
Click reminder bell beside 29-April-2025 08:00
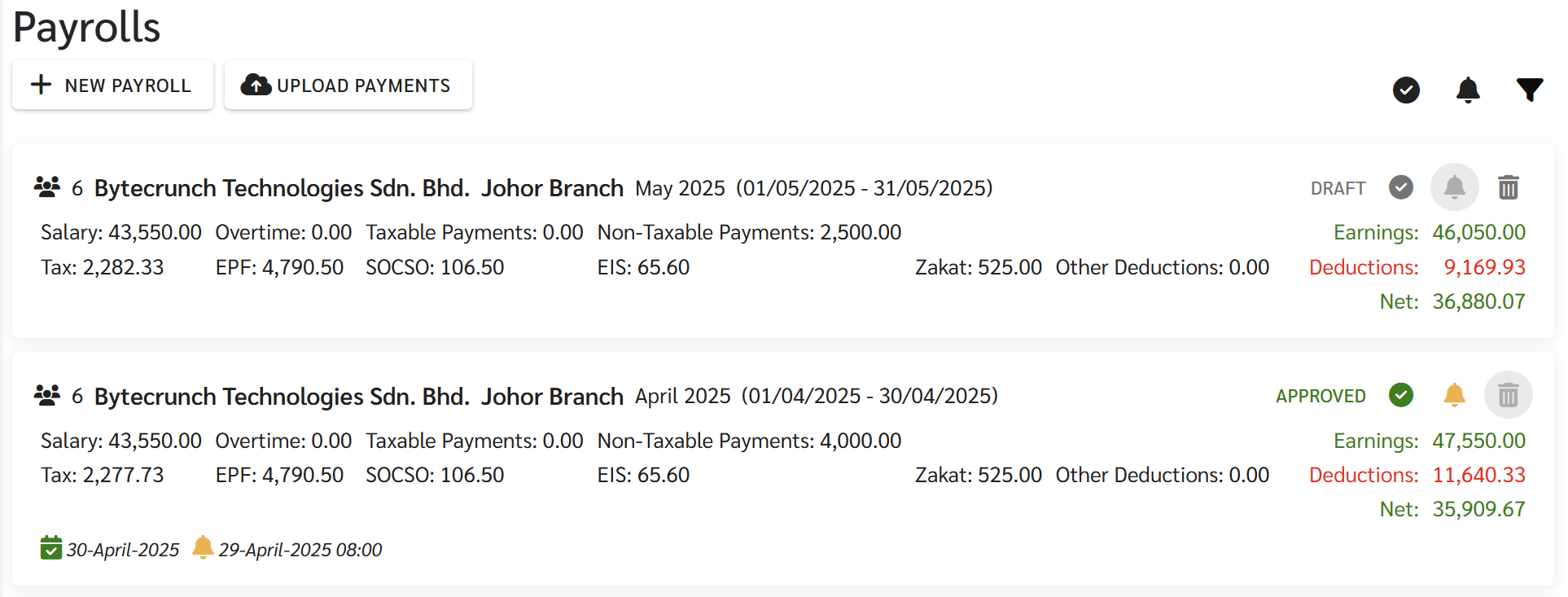[203, 547]
